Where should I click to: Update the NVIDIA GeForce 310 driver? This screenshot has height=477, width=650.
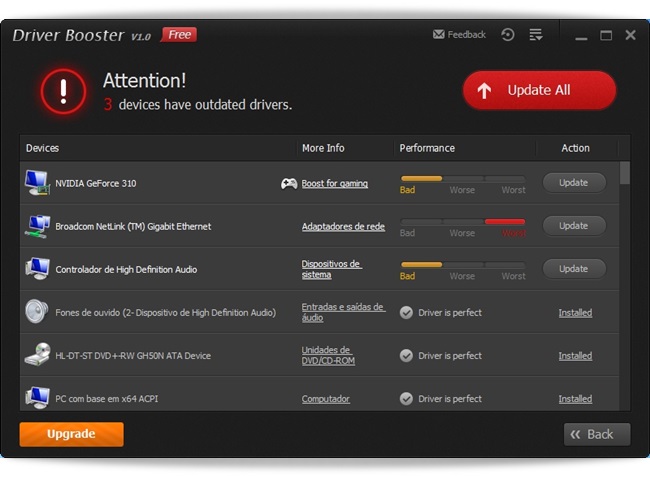coord(574,183)
